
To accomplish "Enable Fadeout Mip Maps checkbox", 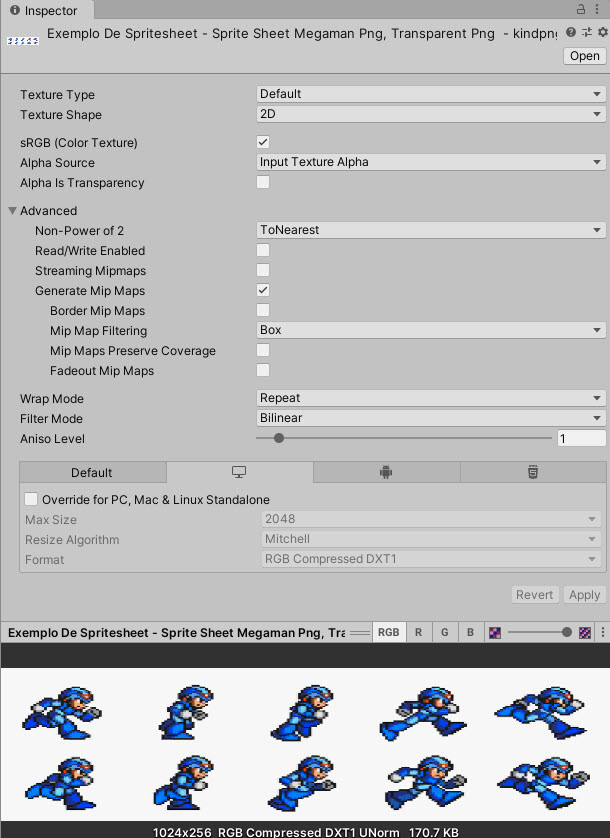I will pos(263,370).
